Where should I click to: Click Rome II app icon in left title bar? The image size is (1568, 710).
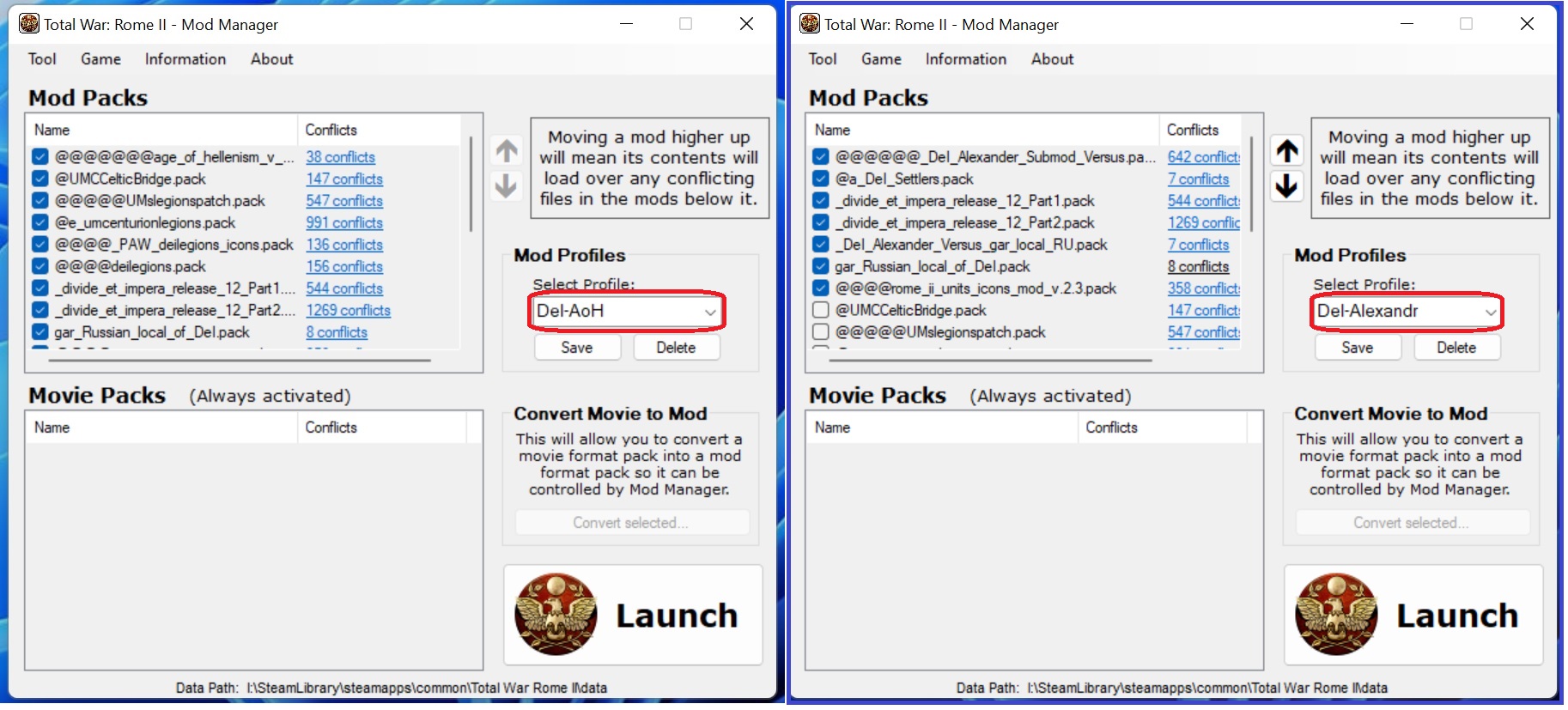pos(28,24)
